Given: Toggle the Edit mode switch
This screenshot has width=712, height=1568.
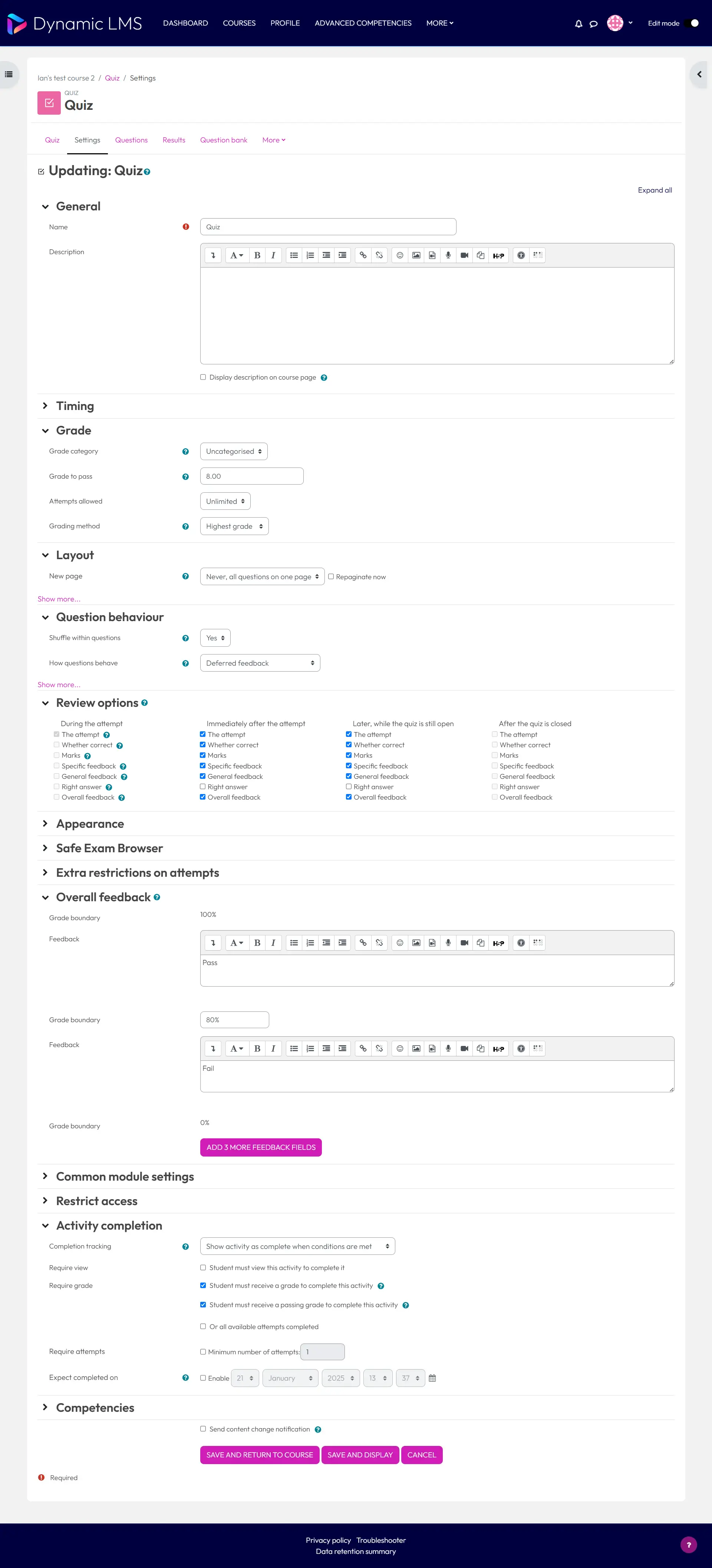Looking at the screenshot, I should click(691, 23).
